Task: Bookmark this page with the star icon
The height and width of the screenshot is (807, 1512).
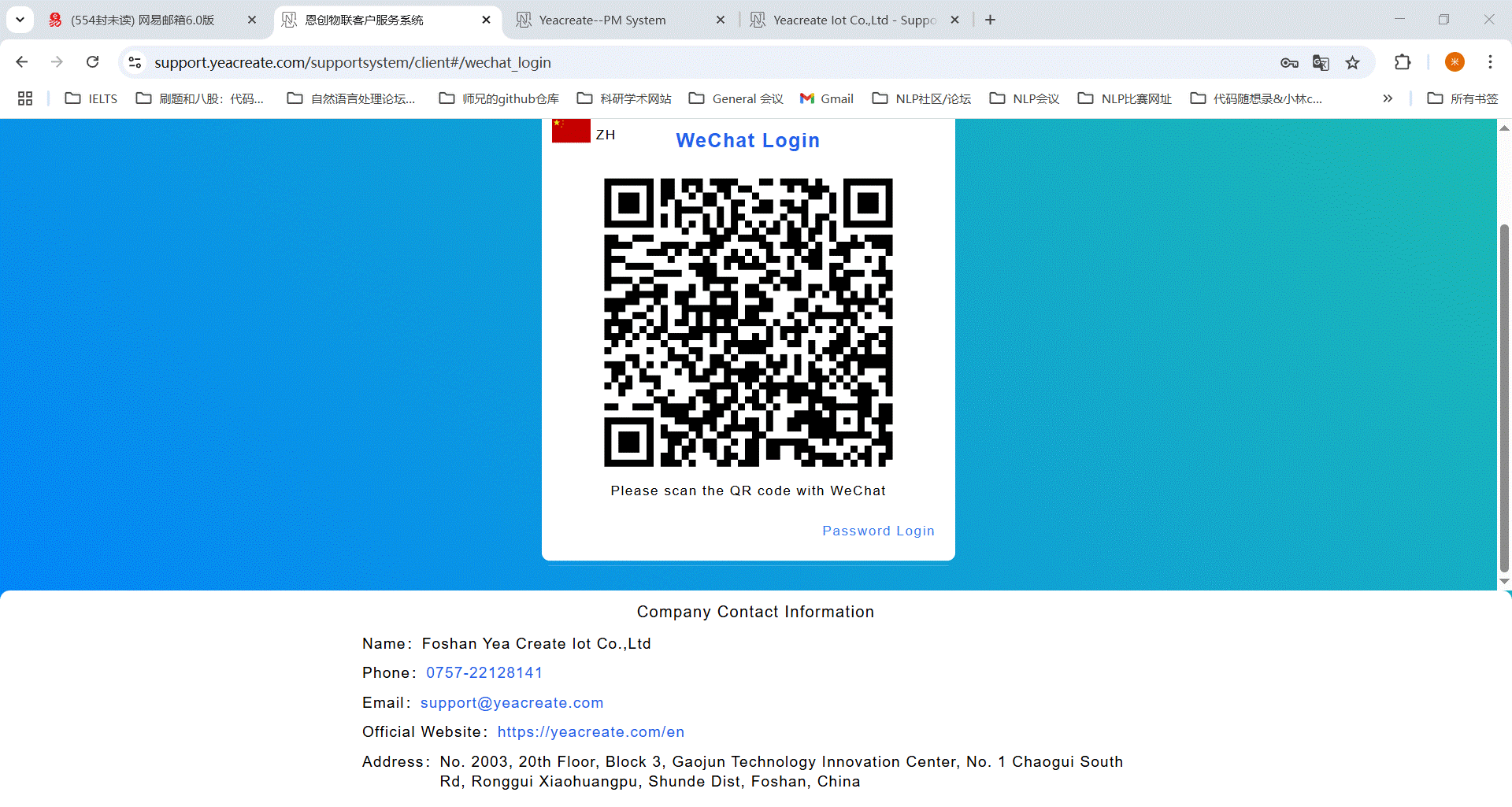Action: click(1352, 63)
